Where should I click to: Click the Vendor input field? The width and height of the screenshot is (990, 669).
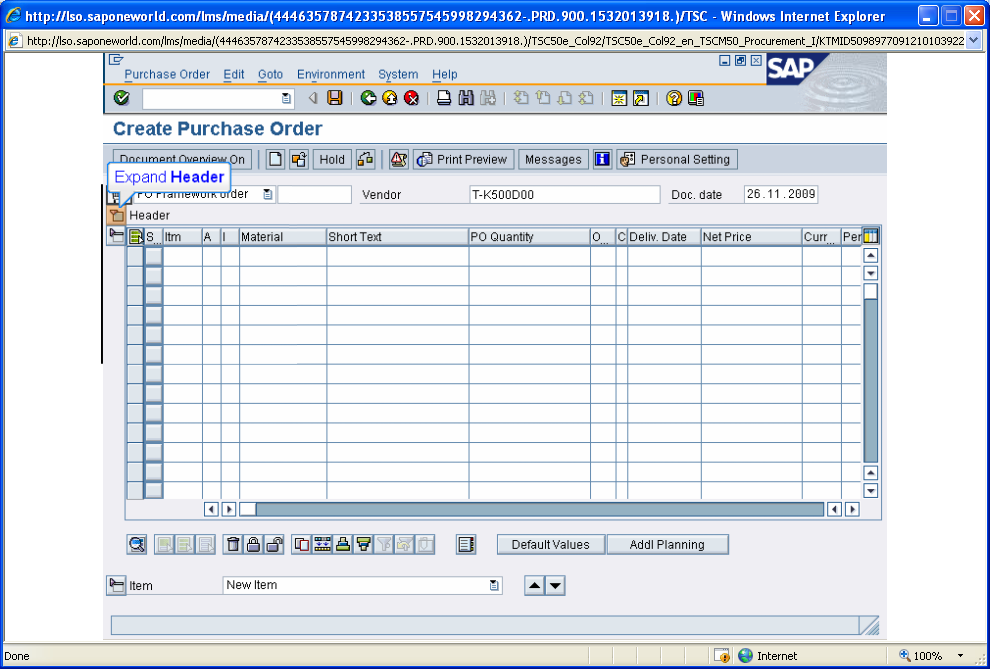(x=564, y=194)
